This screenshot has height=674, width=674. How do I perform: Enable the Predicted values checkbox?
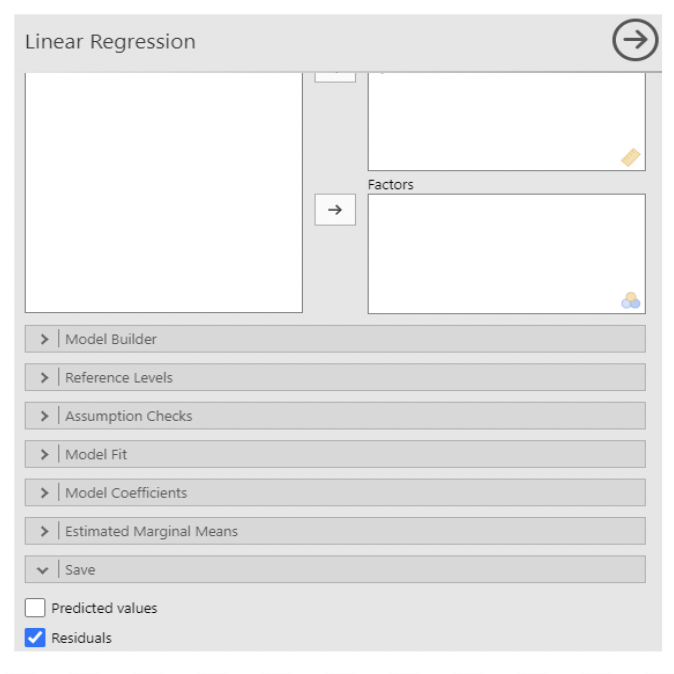pyautogui.click(x=36, y=608)
